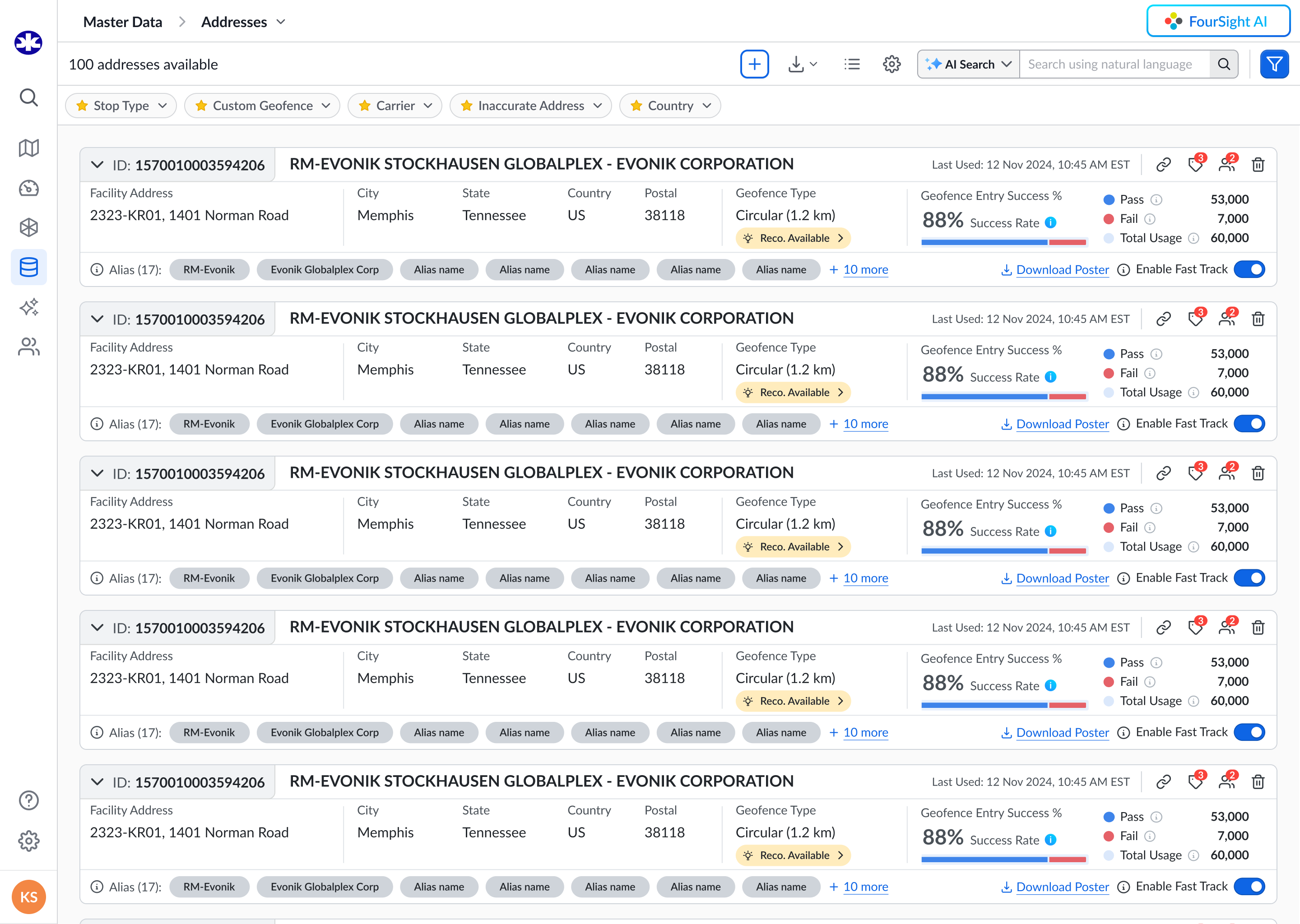Open the download options dropdown in toolbar
Image resolution: width=1300 pixels, height=924 pixels.
[x=803, y=65]
